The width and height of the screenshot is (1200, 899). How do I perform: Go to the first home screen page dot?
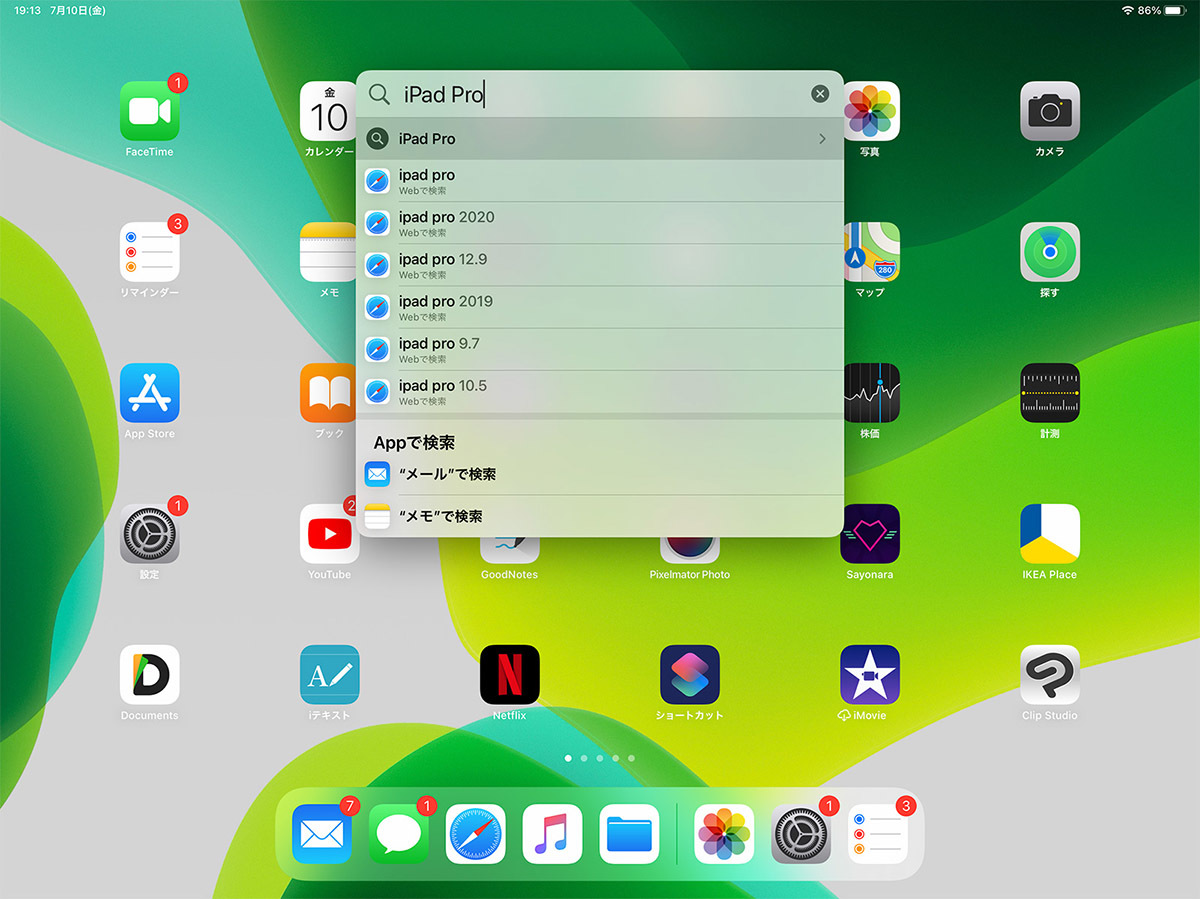(568, 759)
